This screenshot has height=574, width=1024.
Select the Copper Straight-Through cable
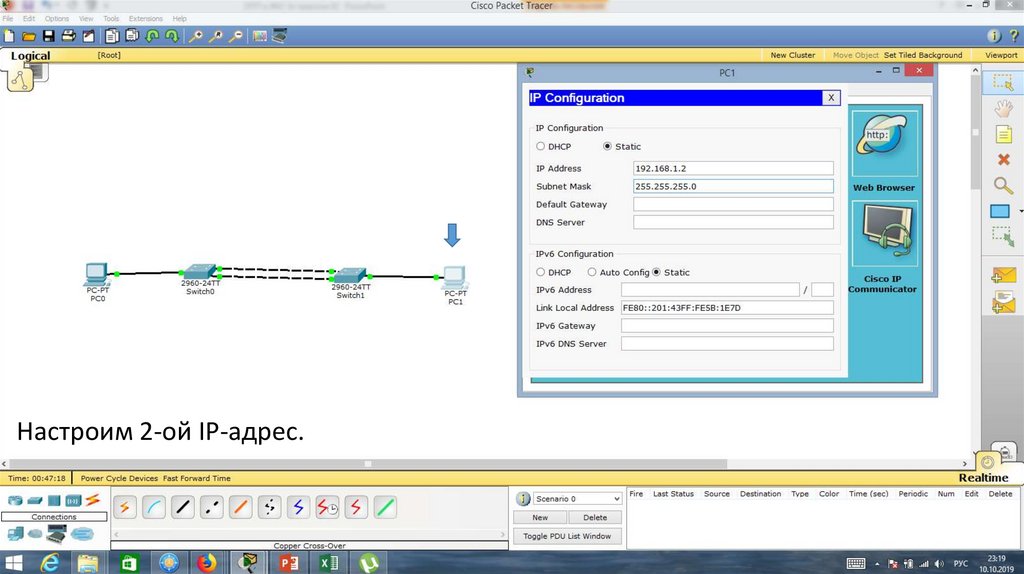coord(183,507)
